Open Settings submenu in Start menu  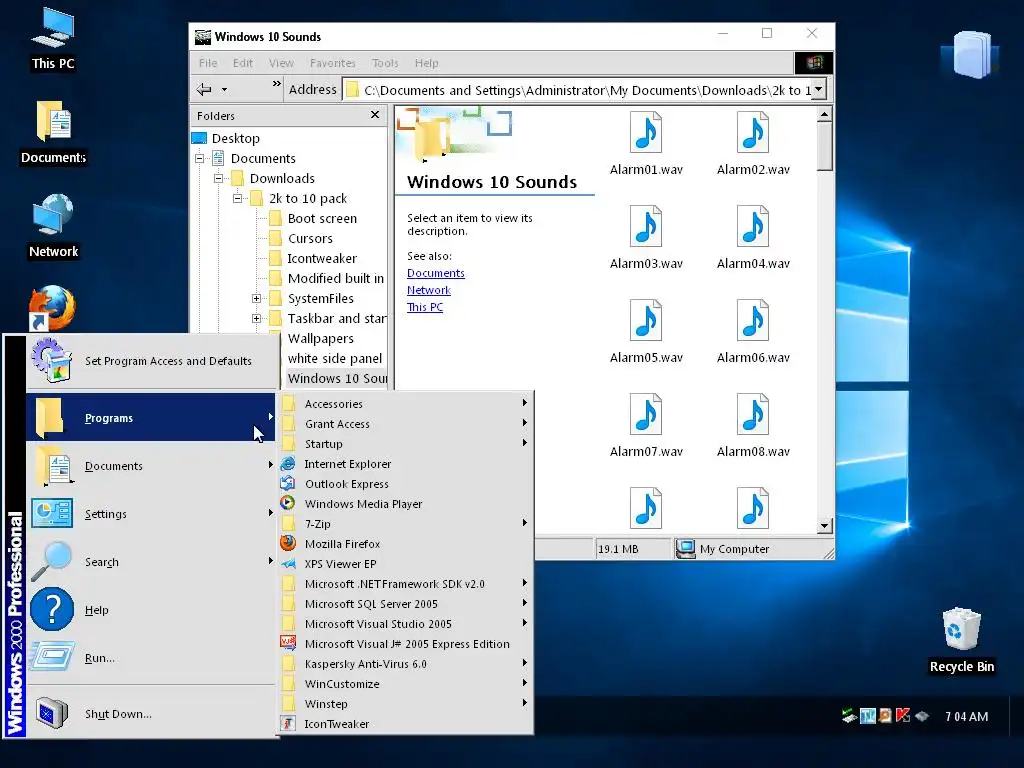152,514
